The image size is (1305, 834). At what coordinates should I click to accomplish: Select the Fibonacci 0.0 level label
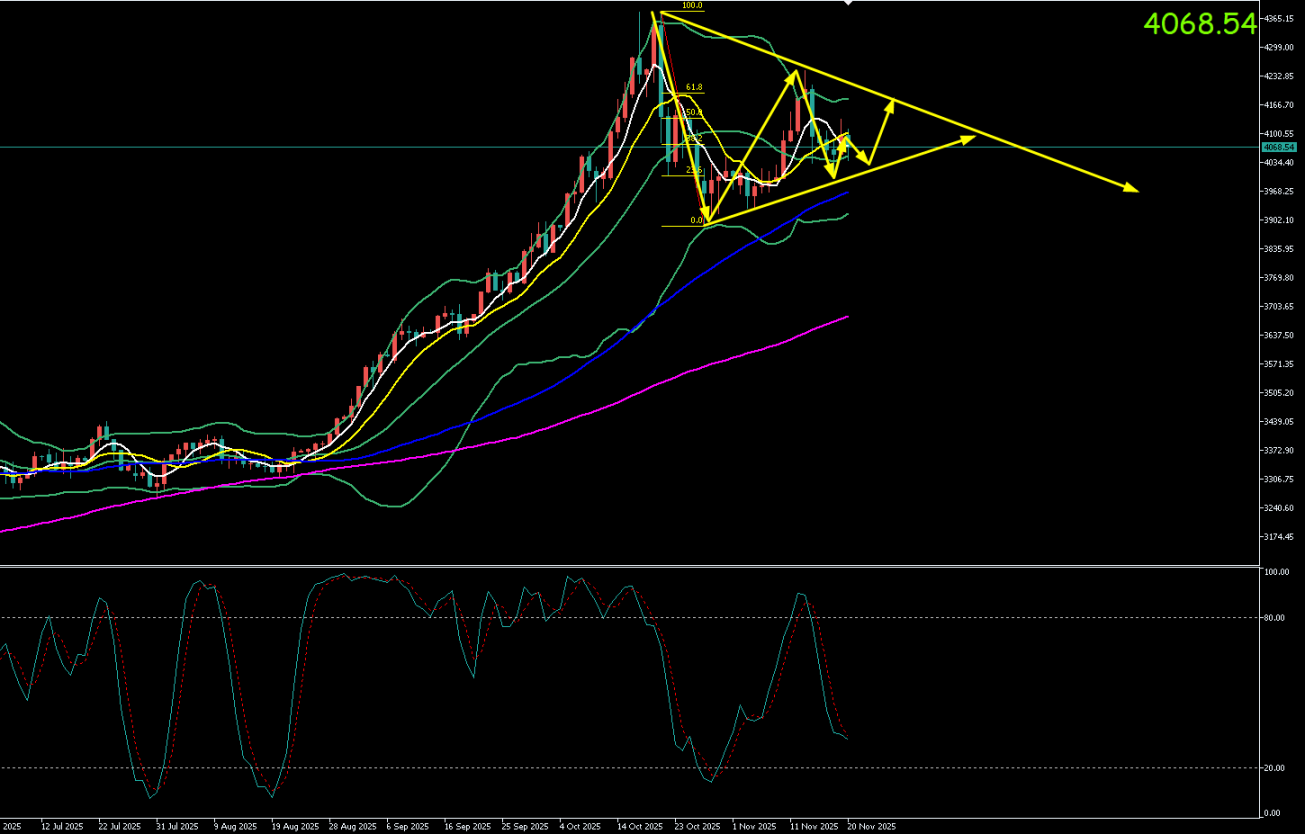(696, 220)
